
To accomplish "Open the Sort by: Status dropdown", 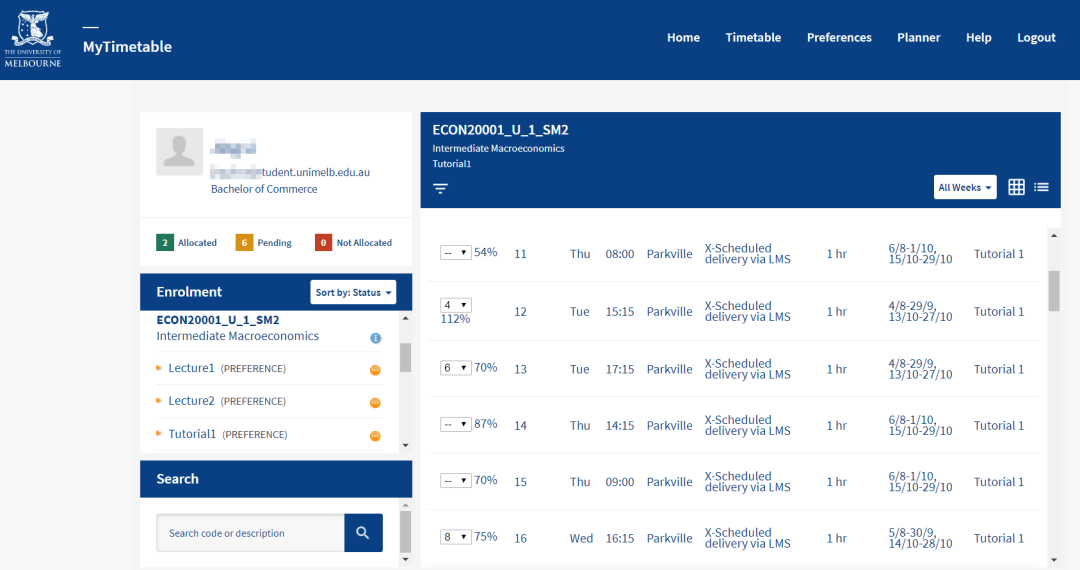I will click(x=353, y=293).
